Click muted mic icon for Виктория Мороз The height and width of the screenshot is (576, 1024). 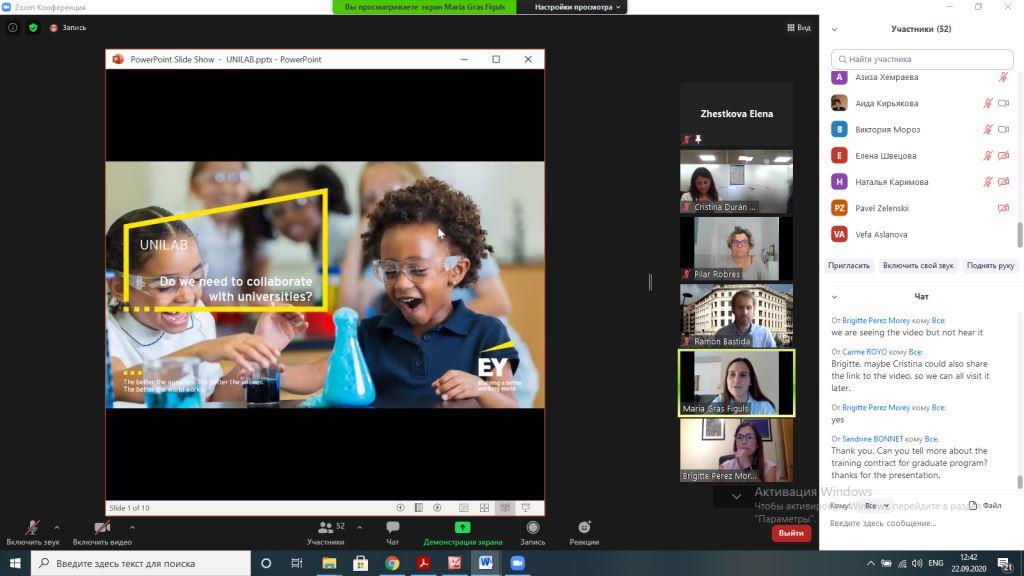click(988, 129)
